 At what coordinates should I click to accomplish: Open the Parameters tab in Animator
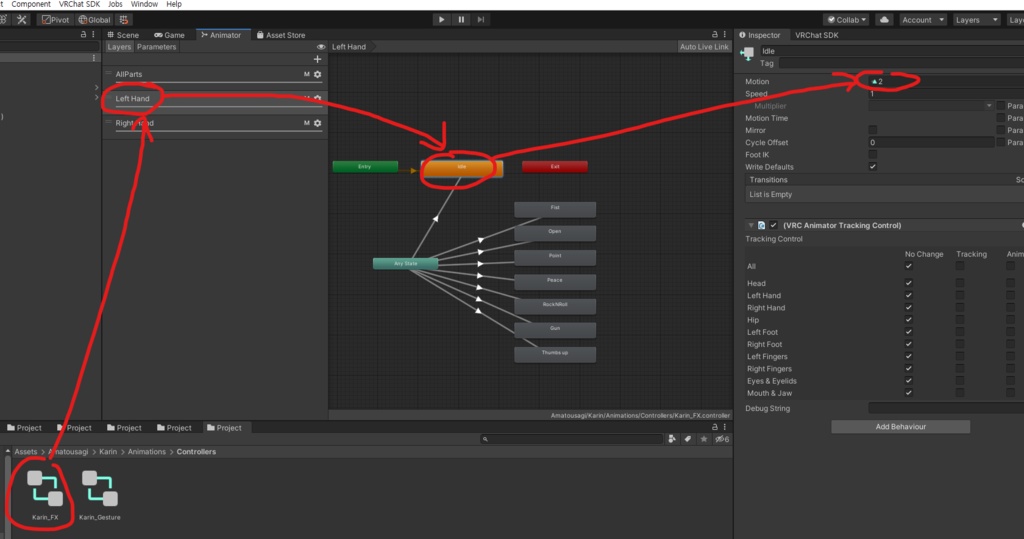pos(157,47)
